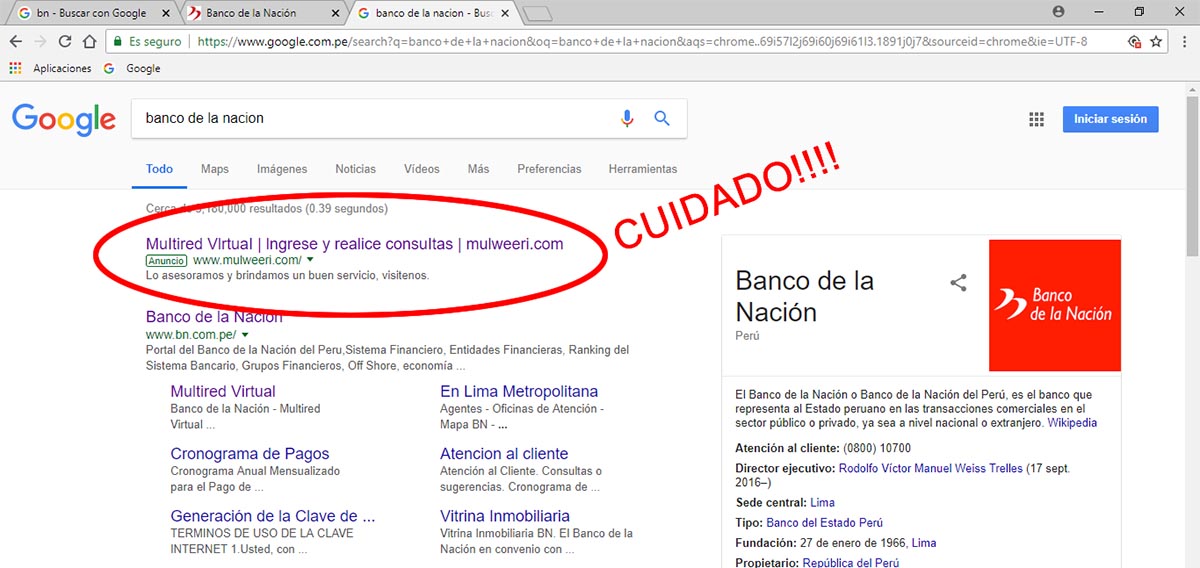
Task: Open Google bookmark in bookmarks bar
Action: (131, 68)
